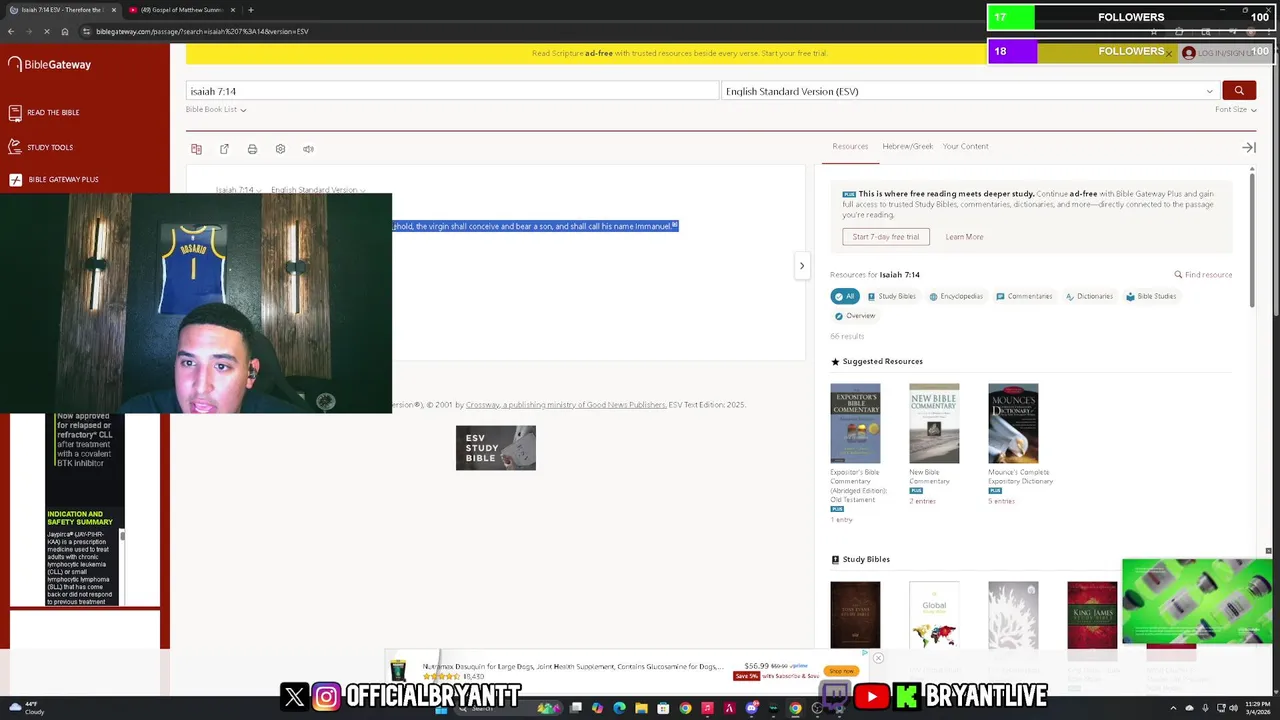The height and width of the screenshot is (720, 1280).
Task: Open Microsoft Edge from taskbar
Action: [x=619, y=708]
